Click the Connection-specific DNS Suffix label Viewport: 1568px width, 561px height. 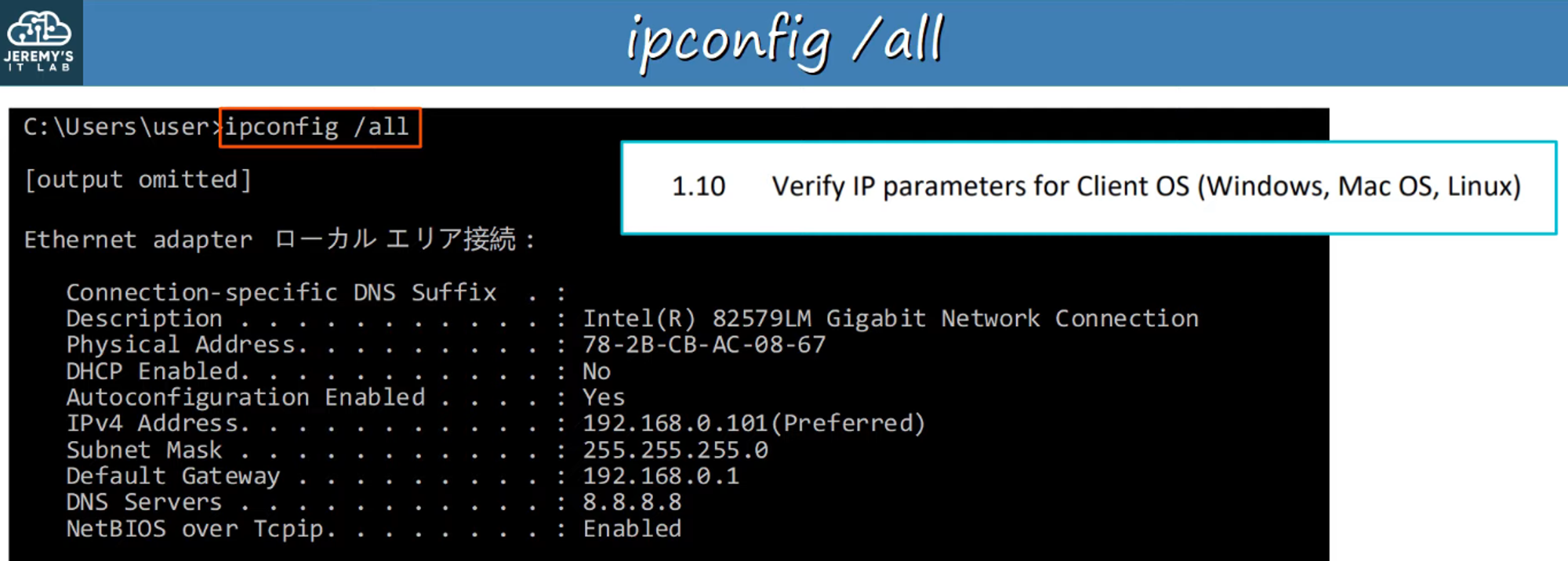point(281,292)
